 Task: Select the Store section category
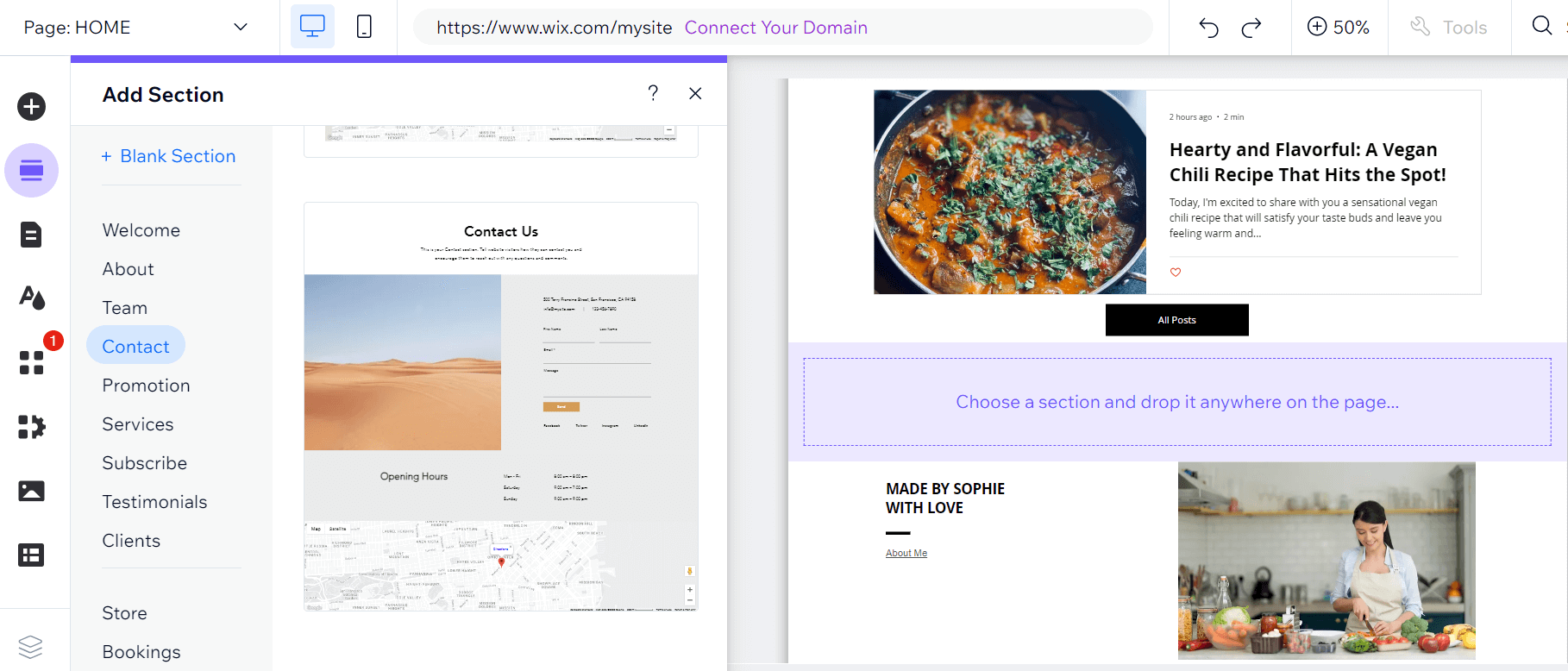point(125,613)
